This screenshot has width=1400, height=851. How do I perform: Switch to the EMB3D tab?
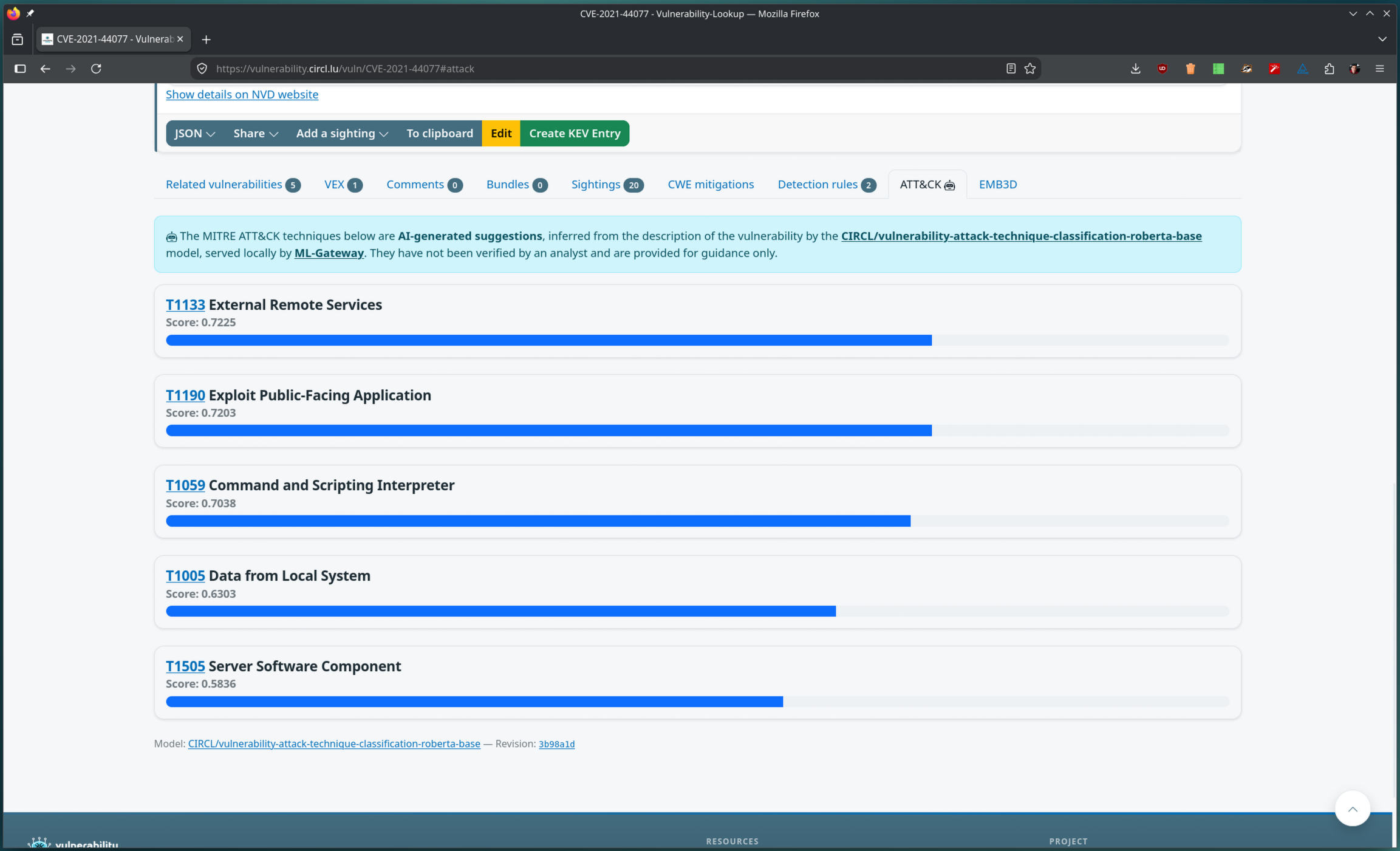(x=997, y=184)
